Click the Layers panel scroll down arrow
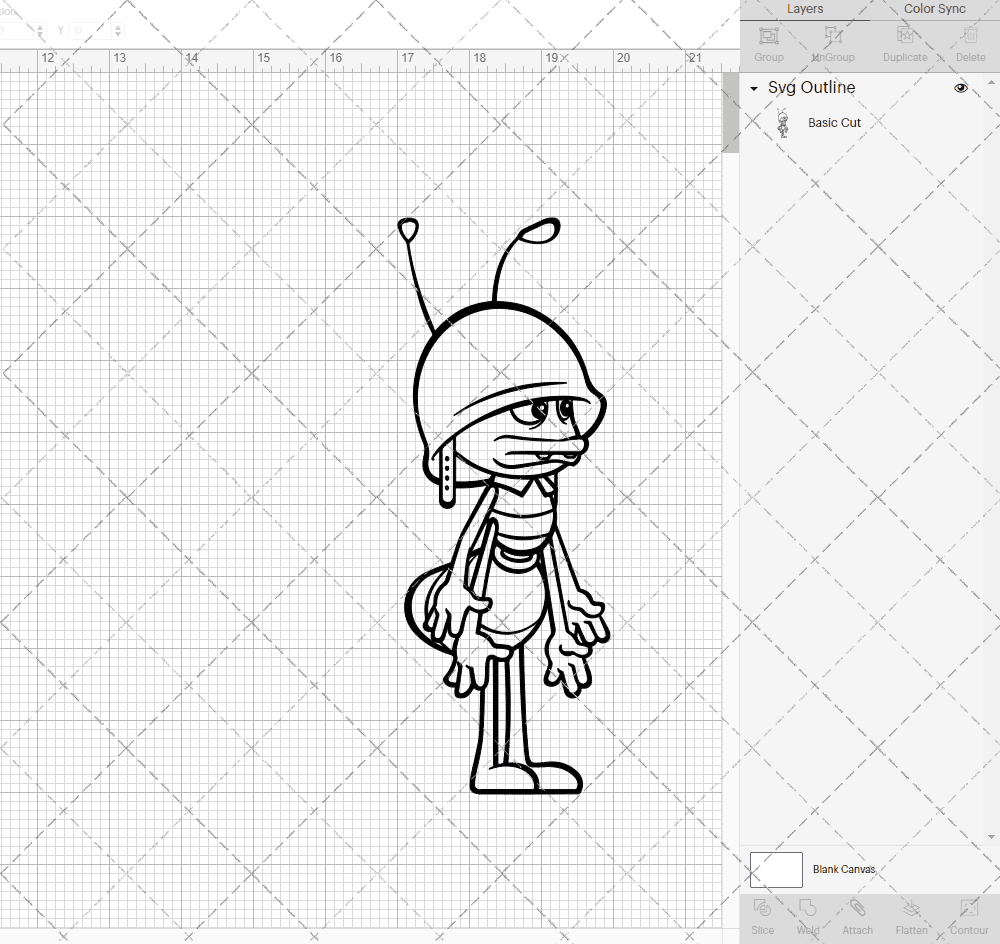This screenshot has width=1000, height=944. pyautogui.click(x=990, y=837)
